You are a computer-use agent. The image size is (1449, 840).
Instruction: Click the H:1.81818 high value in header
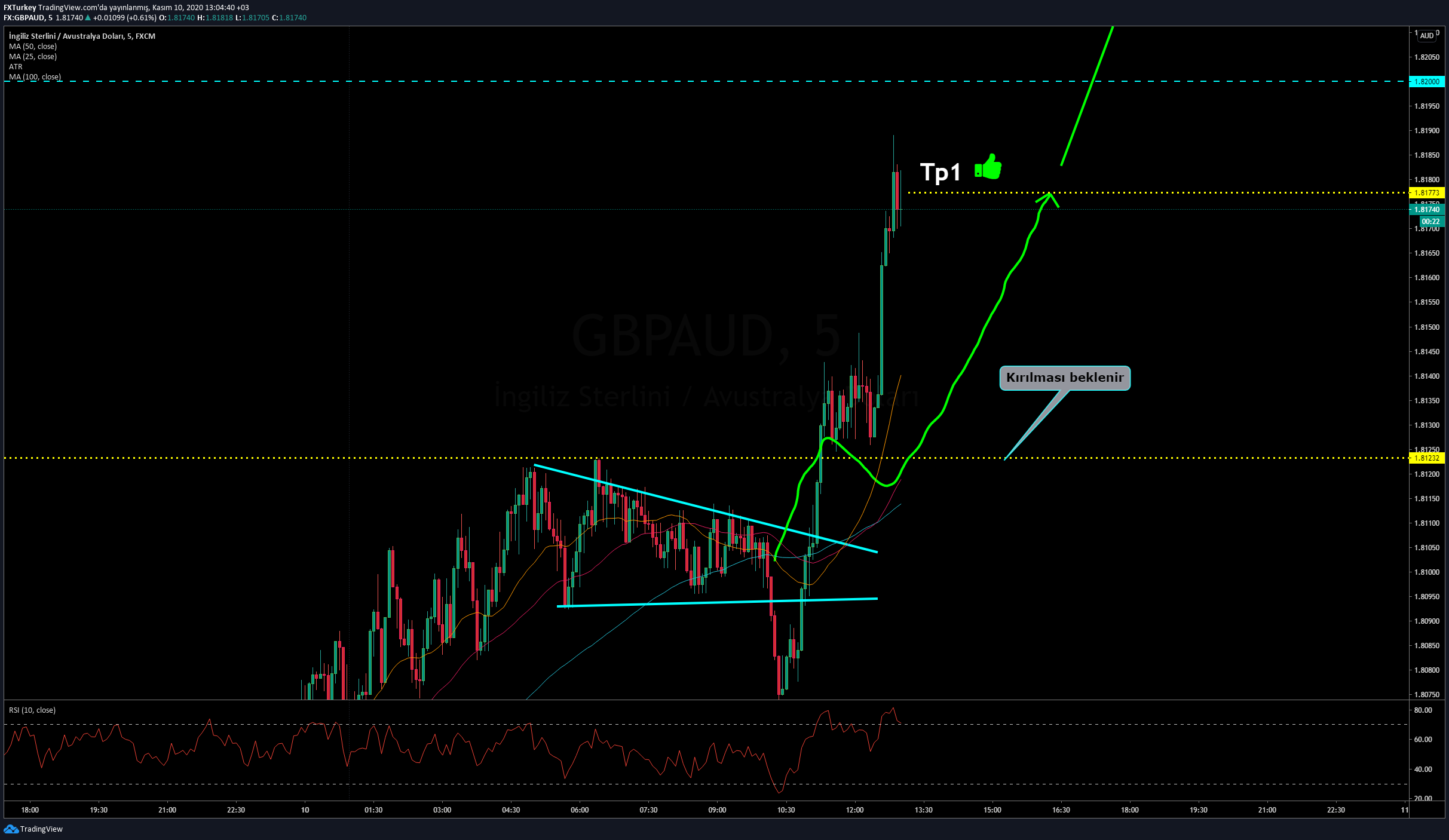coord(215,18)
